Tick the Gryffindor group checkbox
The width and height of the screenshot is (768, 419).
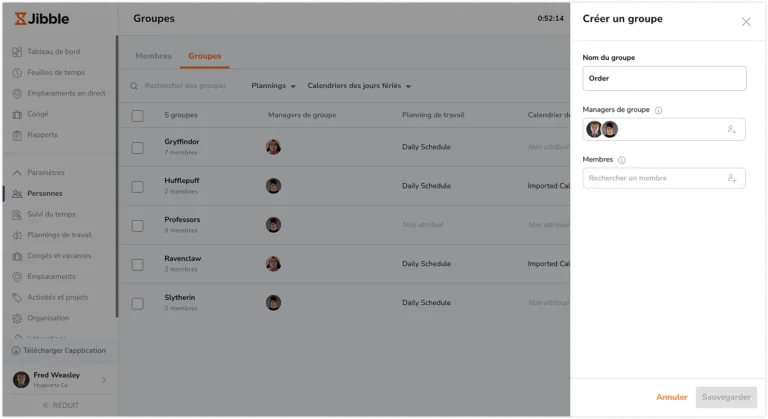(x=138, y=147)
